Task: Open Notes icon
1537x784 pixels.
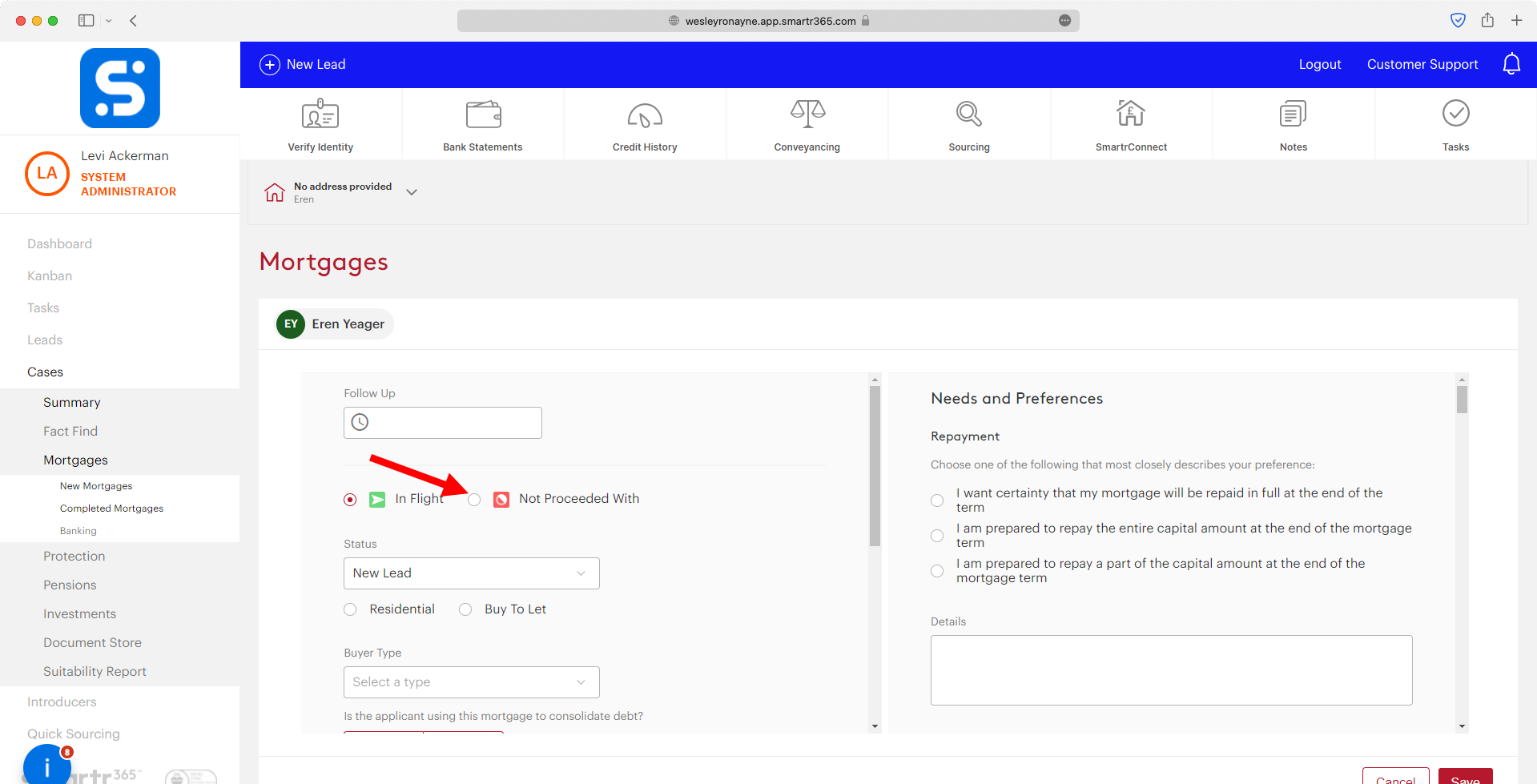Action: point(1294,114)
